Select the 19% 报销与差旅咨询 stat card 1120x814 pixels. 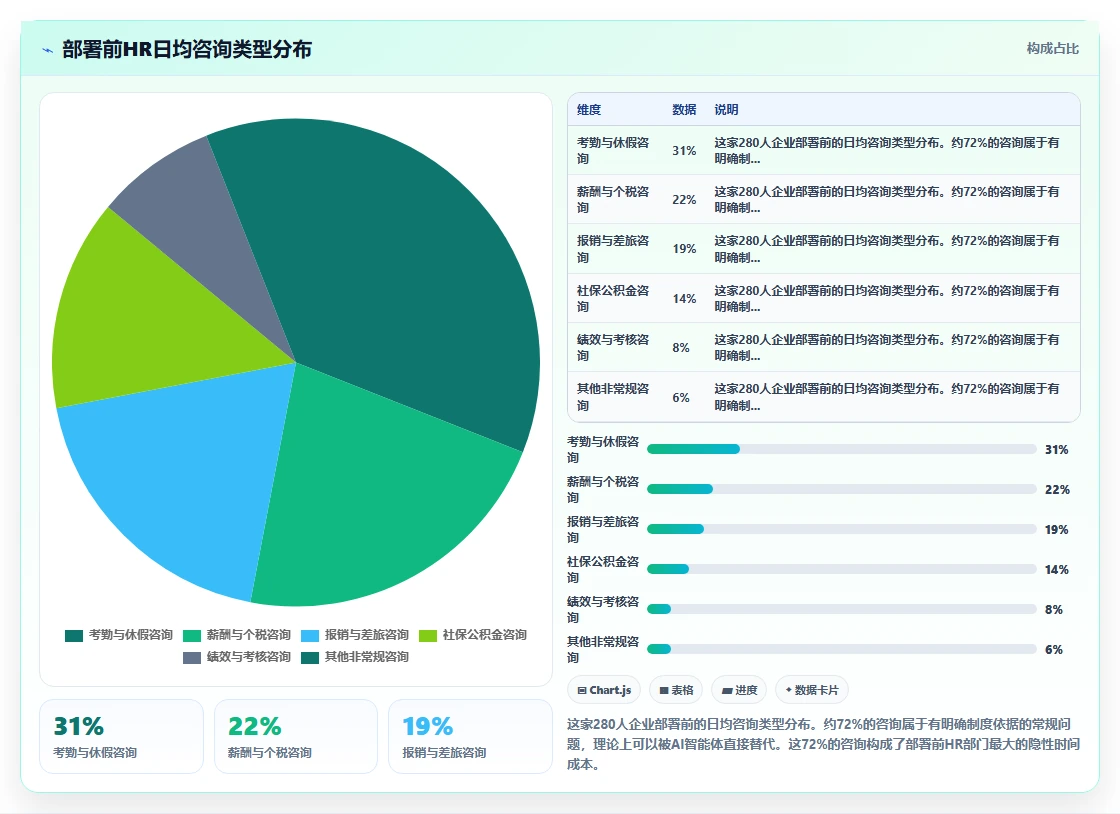click(x=470, y=736)
